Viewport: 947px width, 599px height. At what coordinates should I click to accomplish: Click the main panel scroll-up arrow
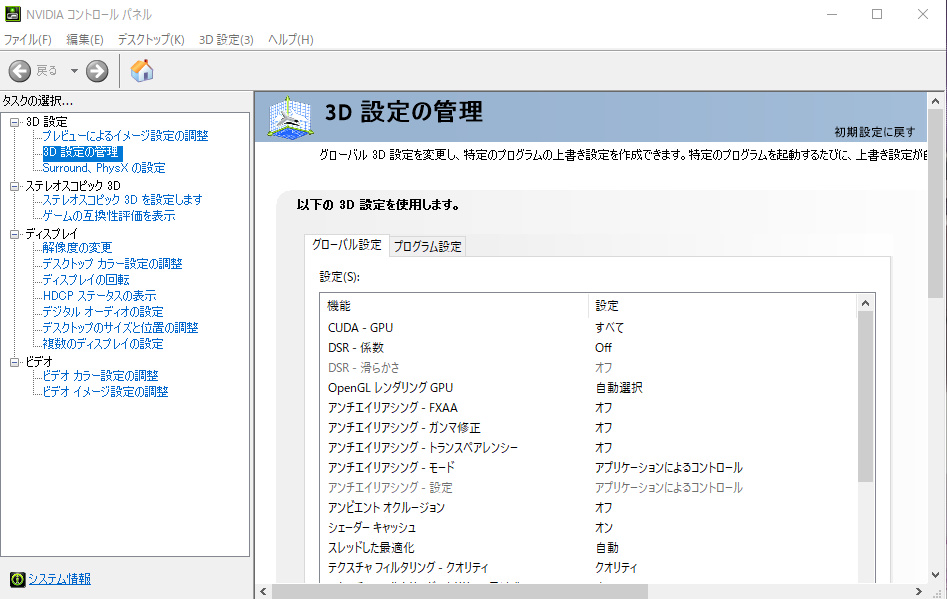(x=936, y=101)
